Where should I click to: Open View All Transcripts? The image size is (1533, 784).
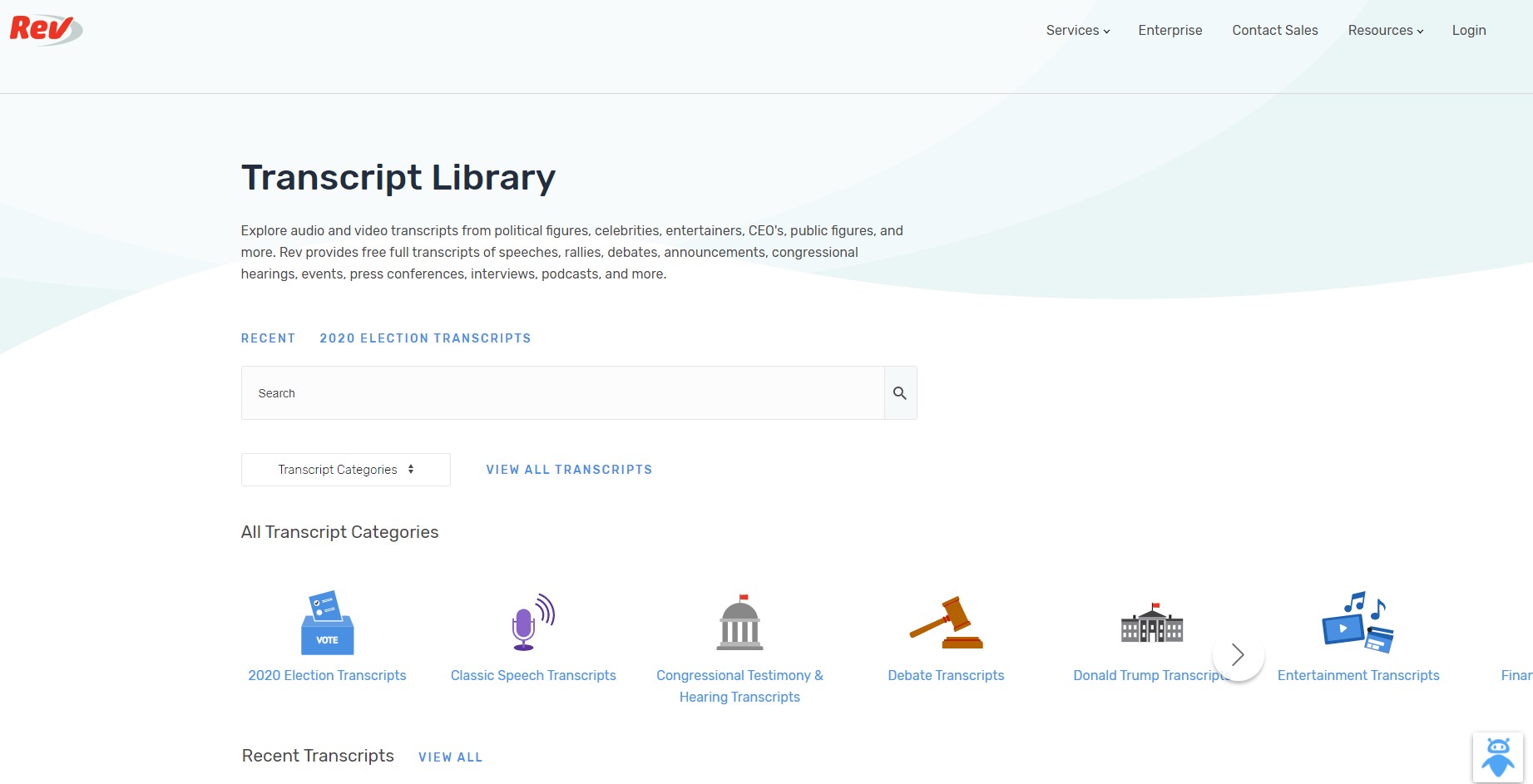point(569,469)
